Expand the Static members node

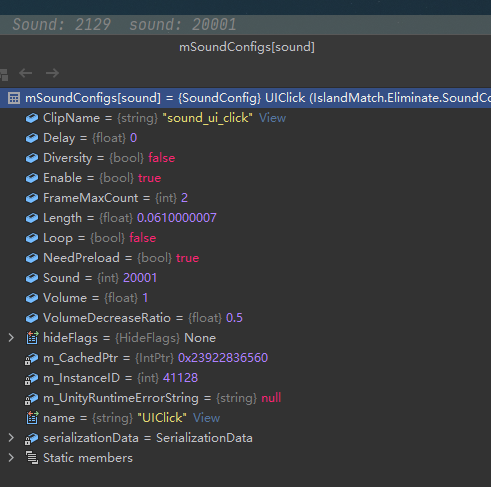(x=11, y=458)
